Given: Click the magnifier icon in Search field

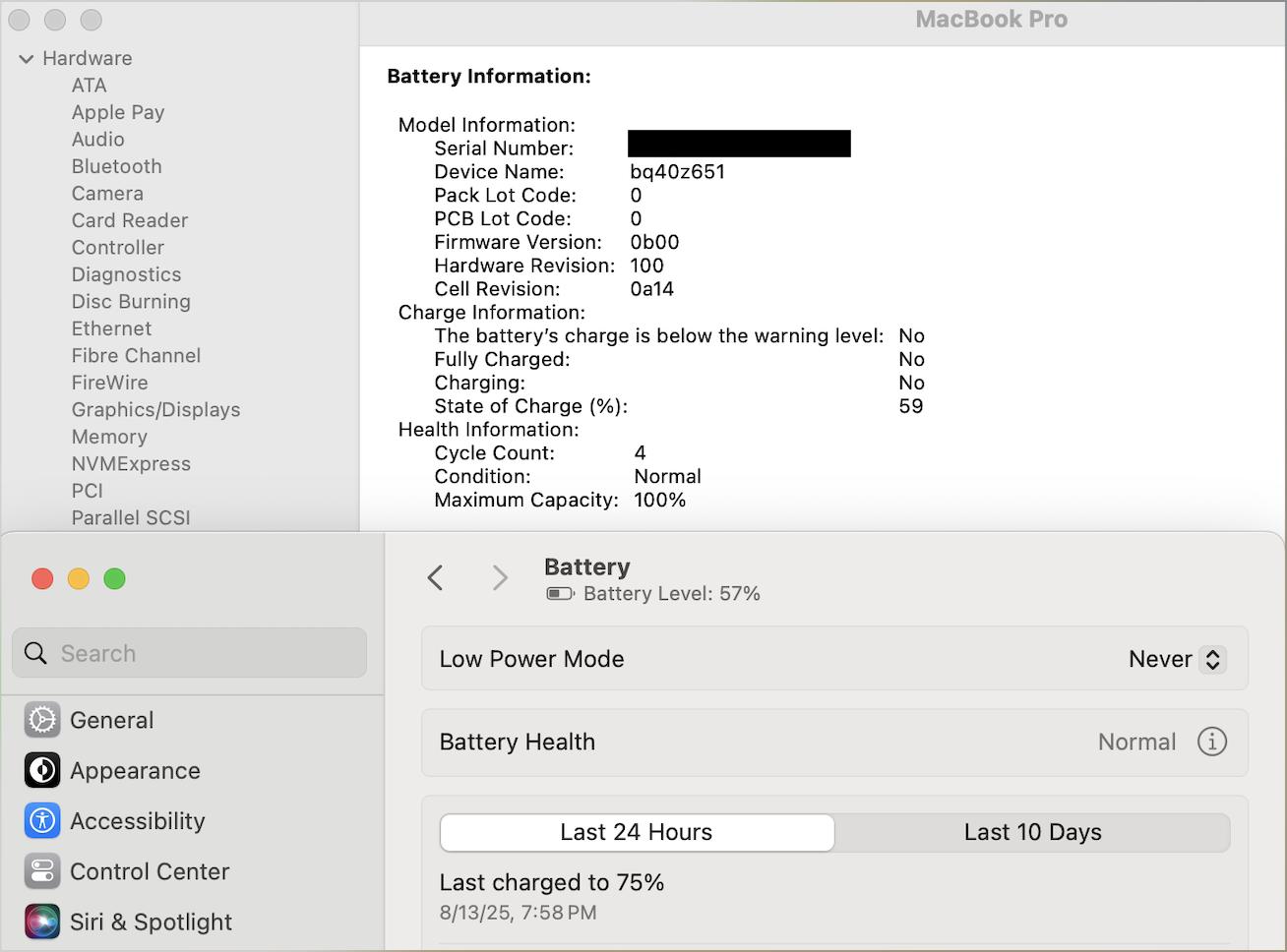Looking at the screenshot, I should [x=35, y=653].
